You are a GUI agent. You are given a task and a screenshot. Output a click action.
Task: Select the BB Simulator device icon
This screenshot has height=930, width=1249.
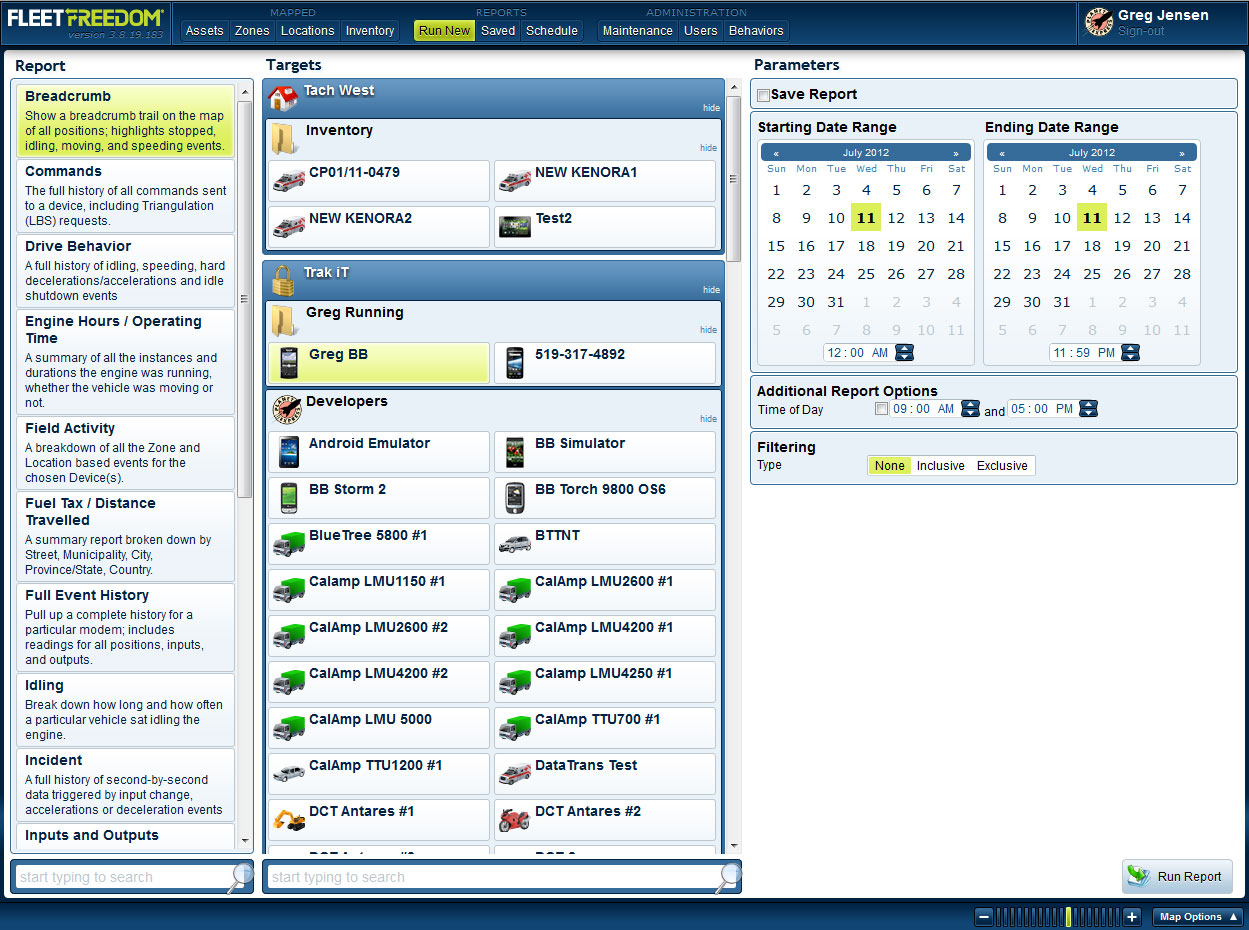pyautogui.click(x=515, y=452)
